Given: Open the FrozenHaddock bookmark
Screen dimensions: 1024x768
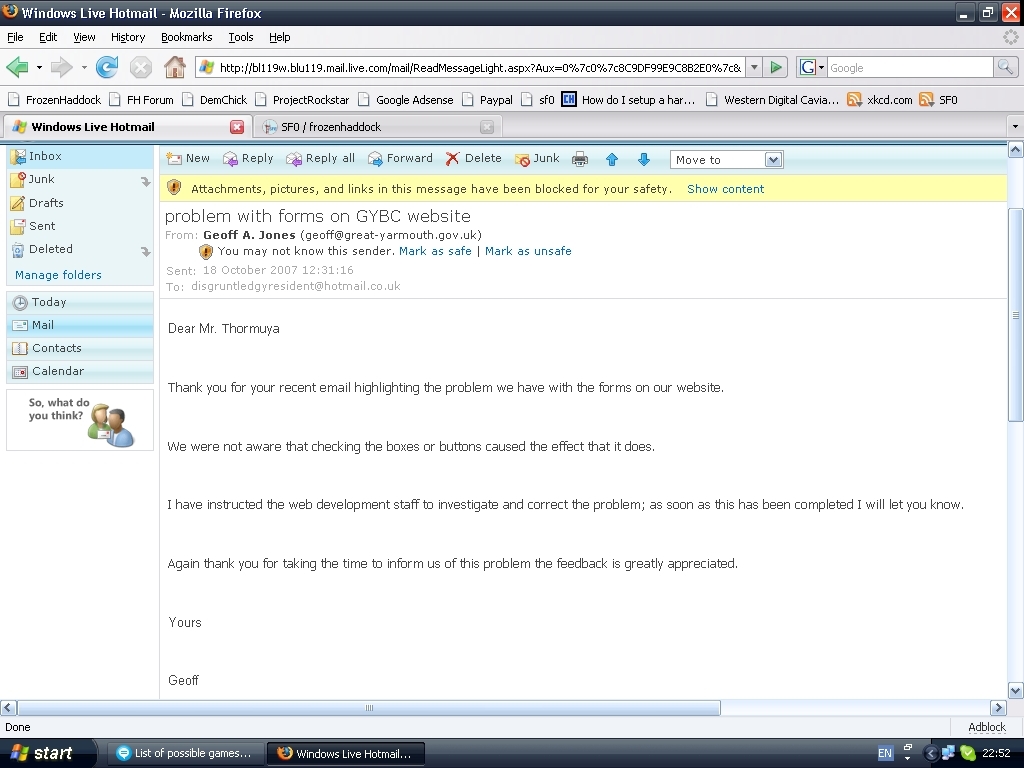Looking at the screenshot, I should point(54,100).
